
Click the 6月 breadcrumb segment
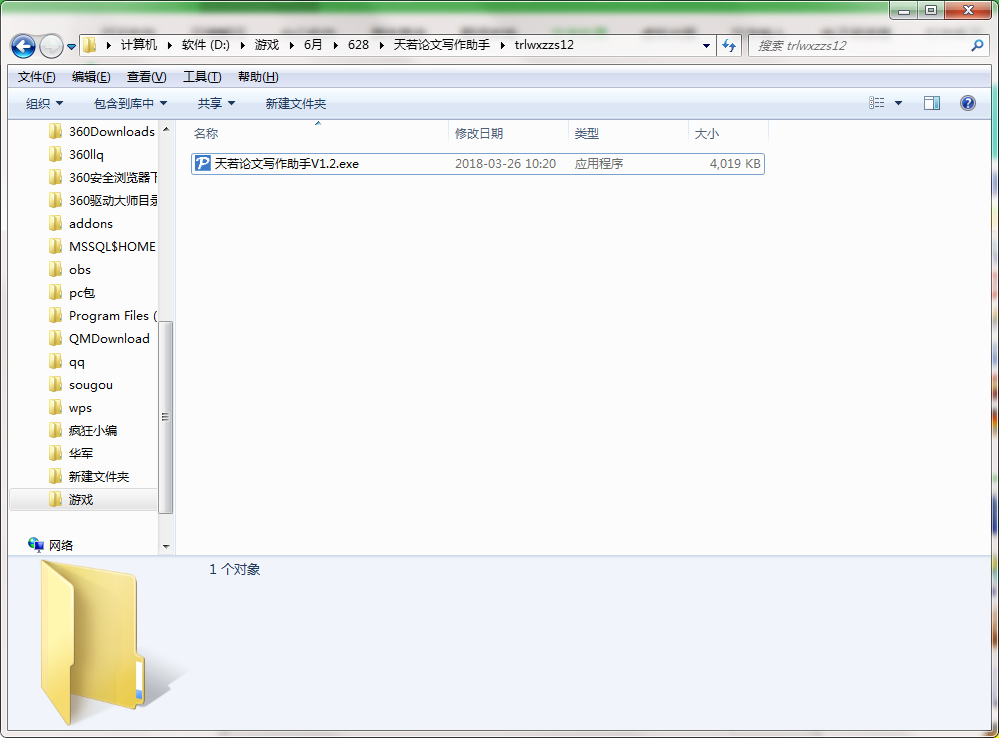coord(313,45)
